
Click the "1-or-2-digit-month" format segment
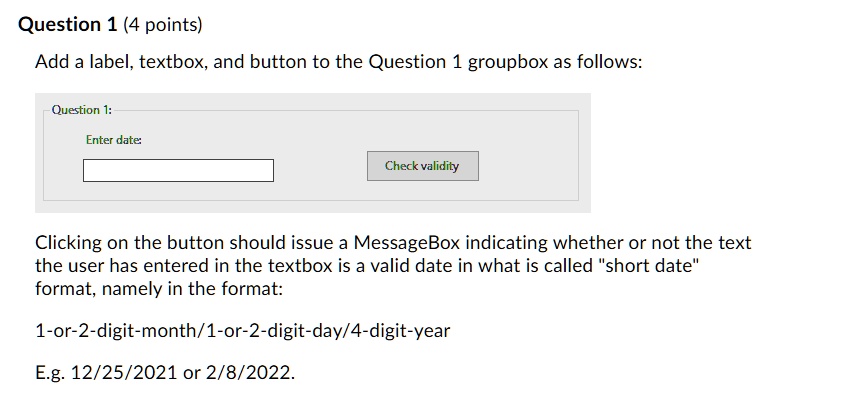point(116,331)
